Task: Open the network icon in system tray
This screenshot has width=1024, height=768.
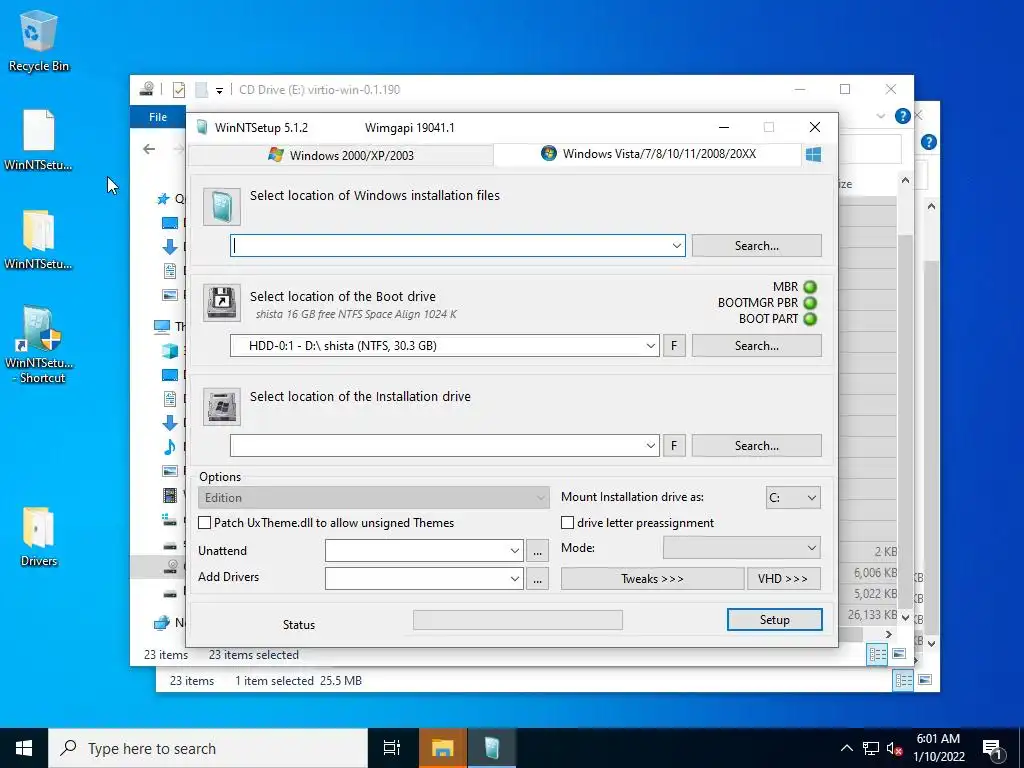Action: coord(871,748)
